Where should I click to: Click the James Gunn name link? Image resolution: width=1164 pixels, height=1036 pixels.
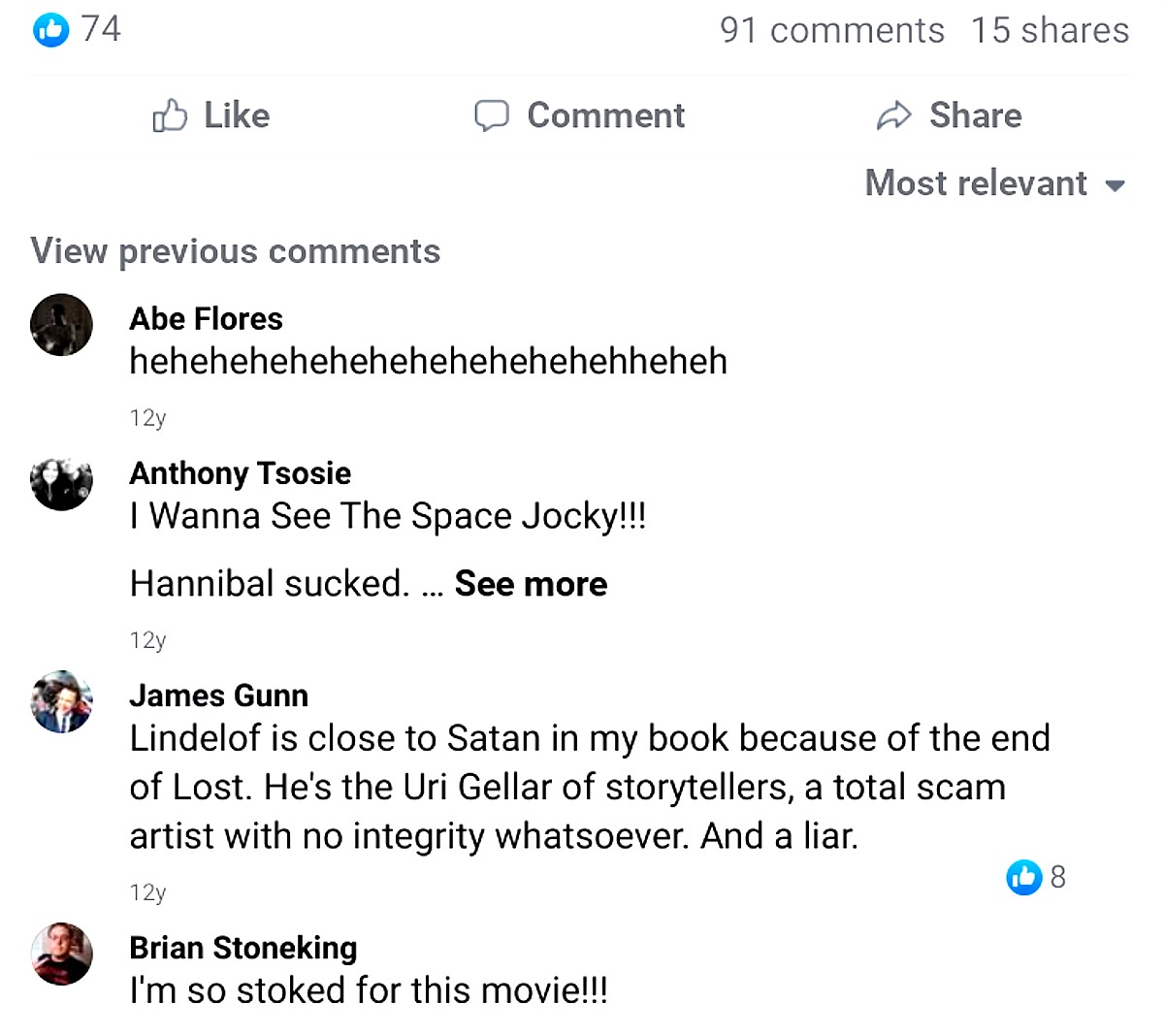tap(219, 696)
